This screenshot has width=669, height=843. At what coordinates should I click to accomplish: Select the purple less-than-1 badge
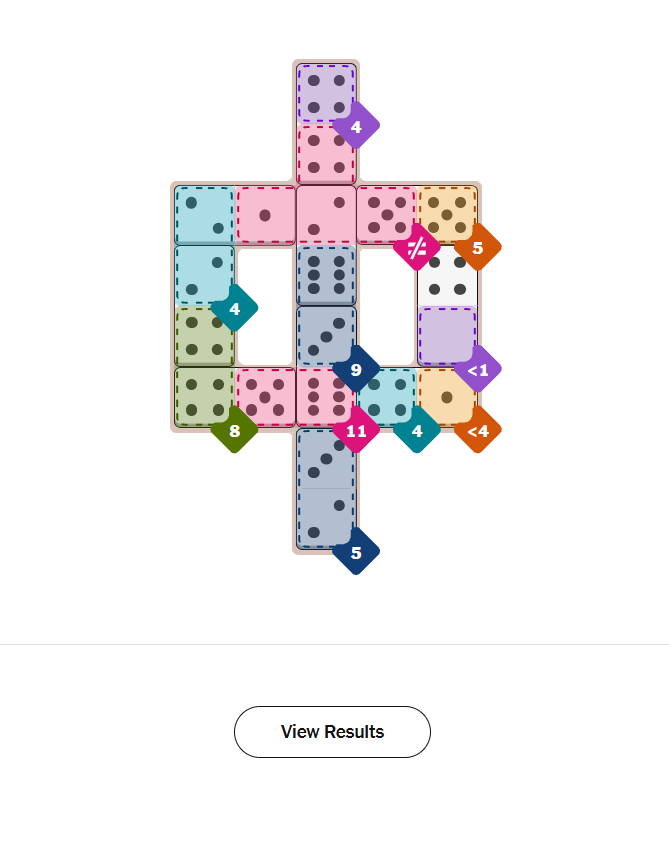pos(477,370)
